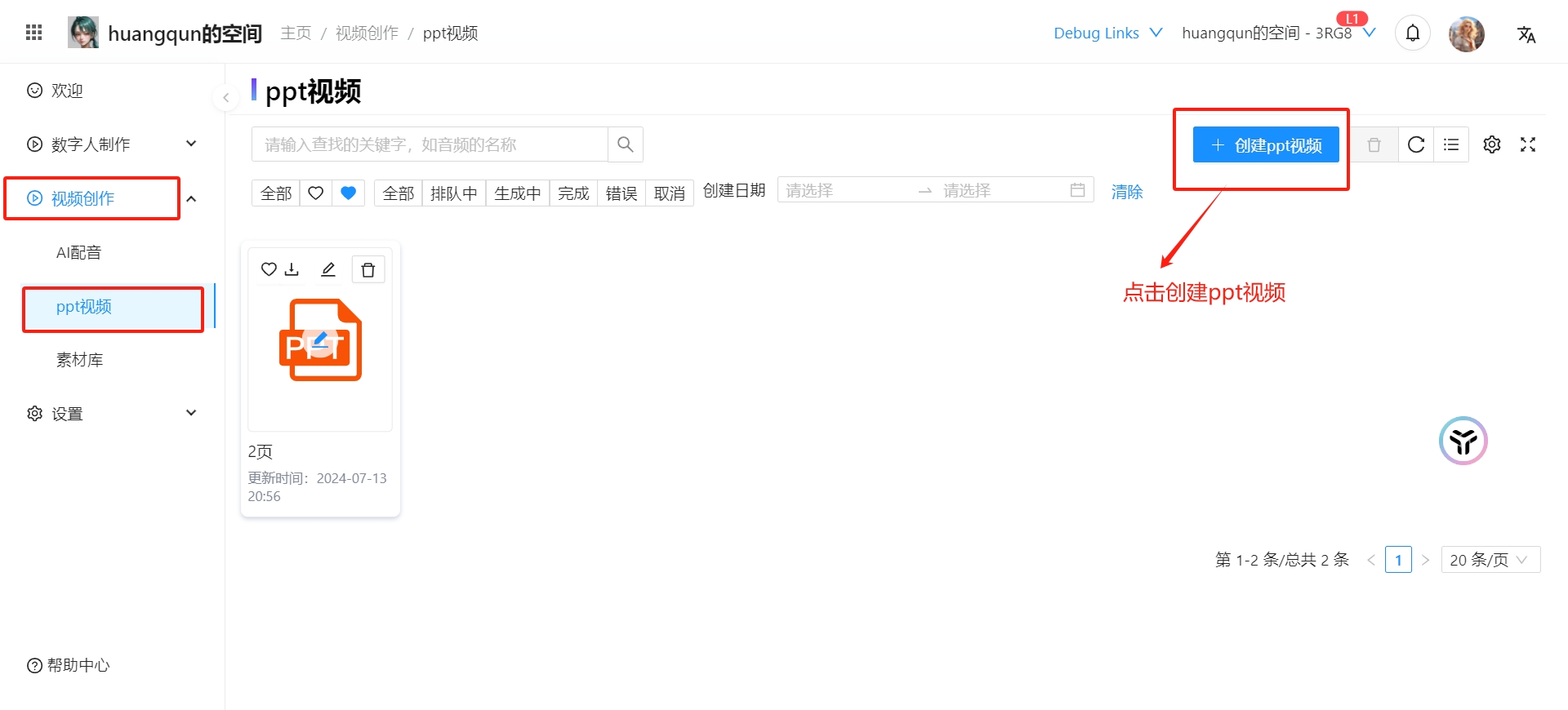Click the search magnifier icon
1568x710 pixels.
point(626,144)
